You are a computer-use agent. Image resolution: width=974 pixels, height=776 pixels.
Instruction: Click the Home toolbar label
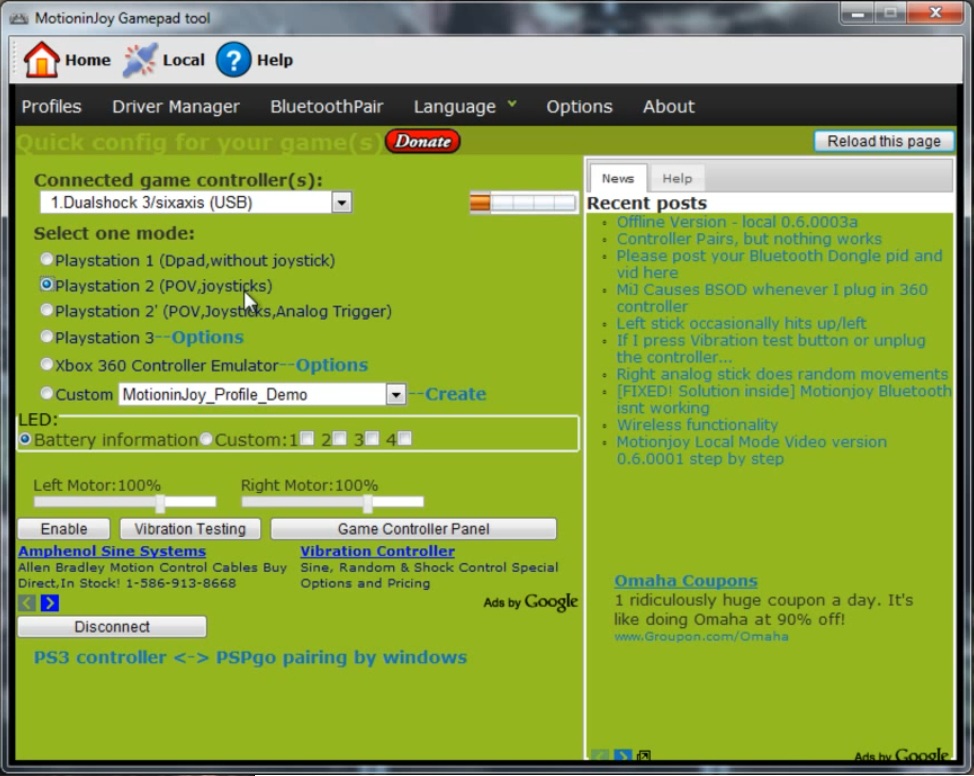tap(88, 60)
